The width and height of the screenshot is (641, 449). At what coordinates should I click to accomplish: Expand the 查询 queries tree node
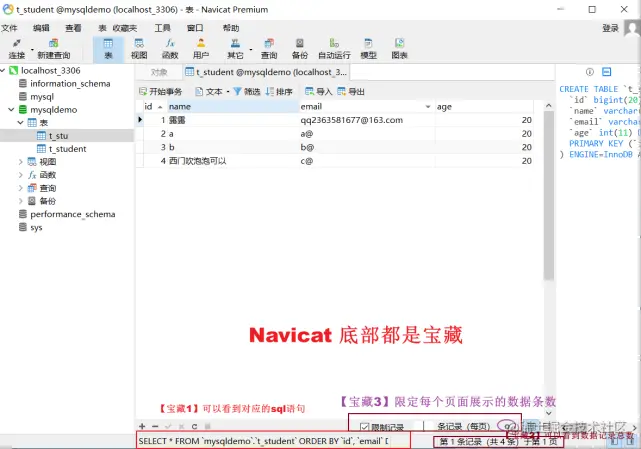click(20, 188)
